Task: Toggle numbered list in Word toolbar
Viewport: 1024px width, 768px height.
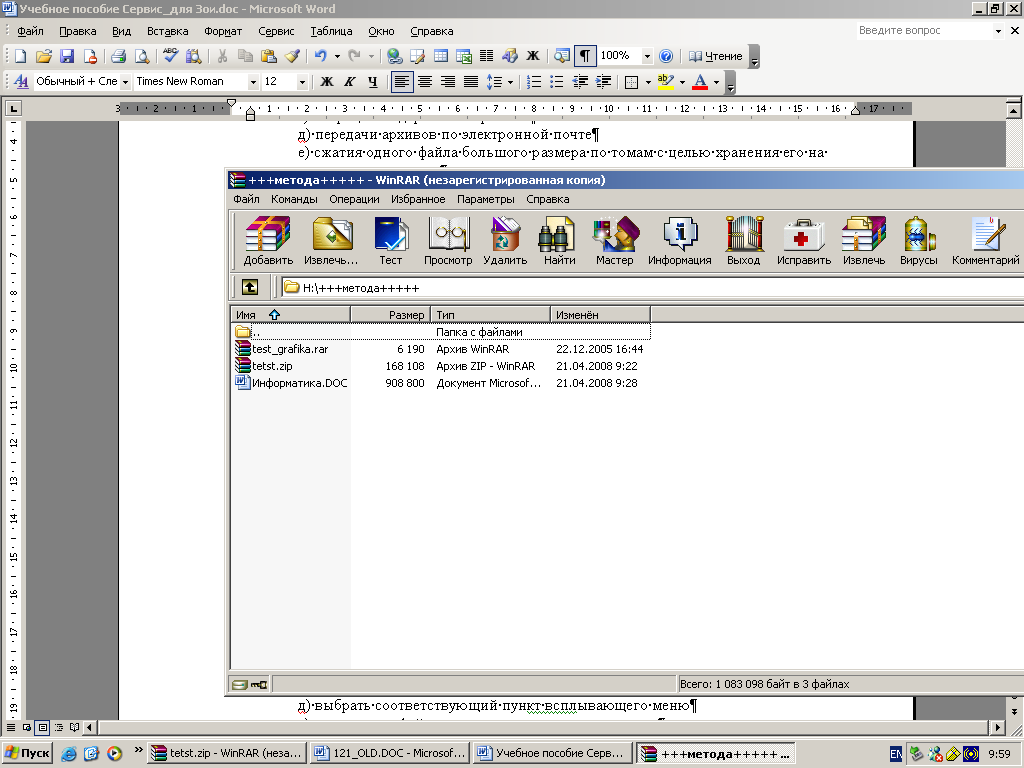Action: (x=534, y=82)
